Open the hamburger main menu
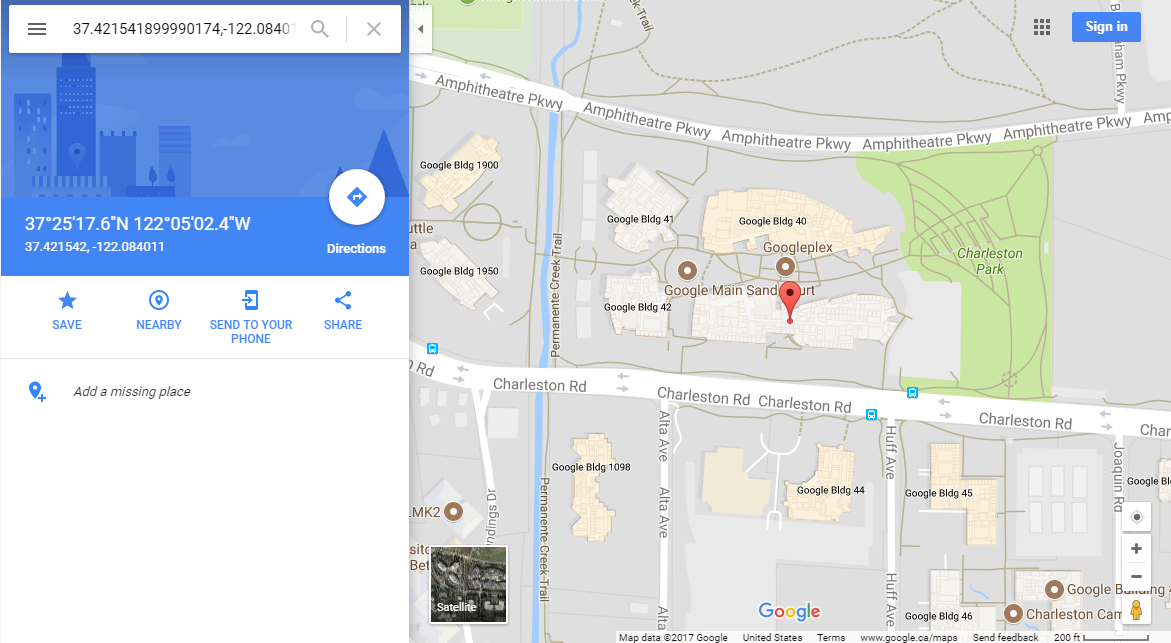This screenshot has height=643, width=1171. (37, 29)
